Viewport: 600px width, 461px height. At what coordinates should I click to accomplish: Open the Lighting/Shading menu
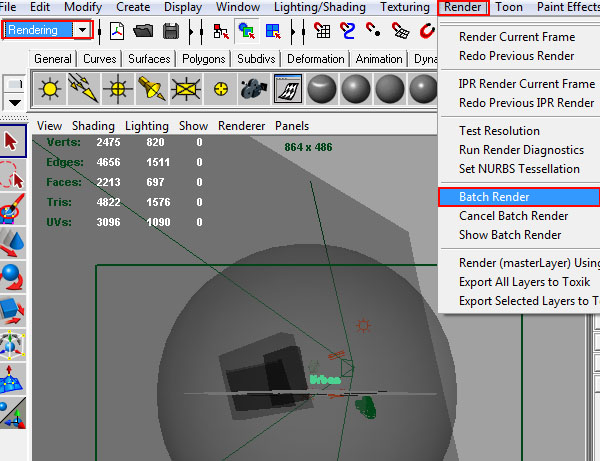320,7
